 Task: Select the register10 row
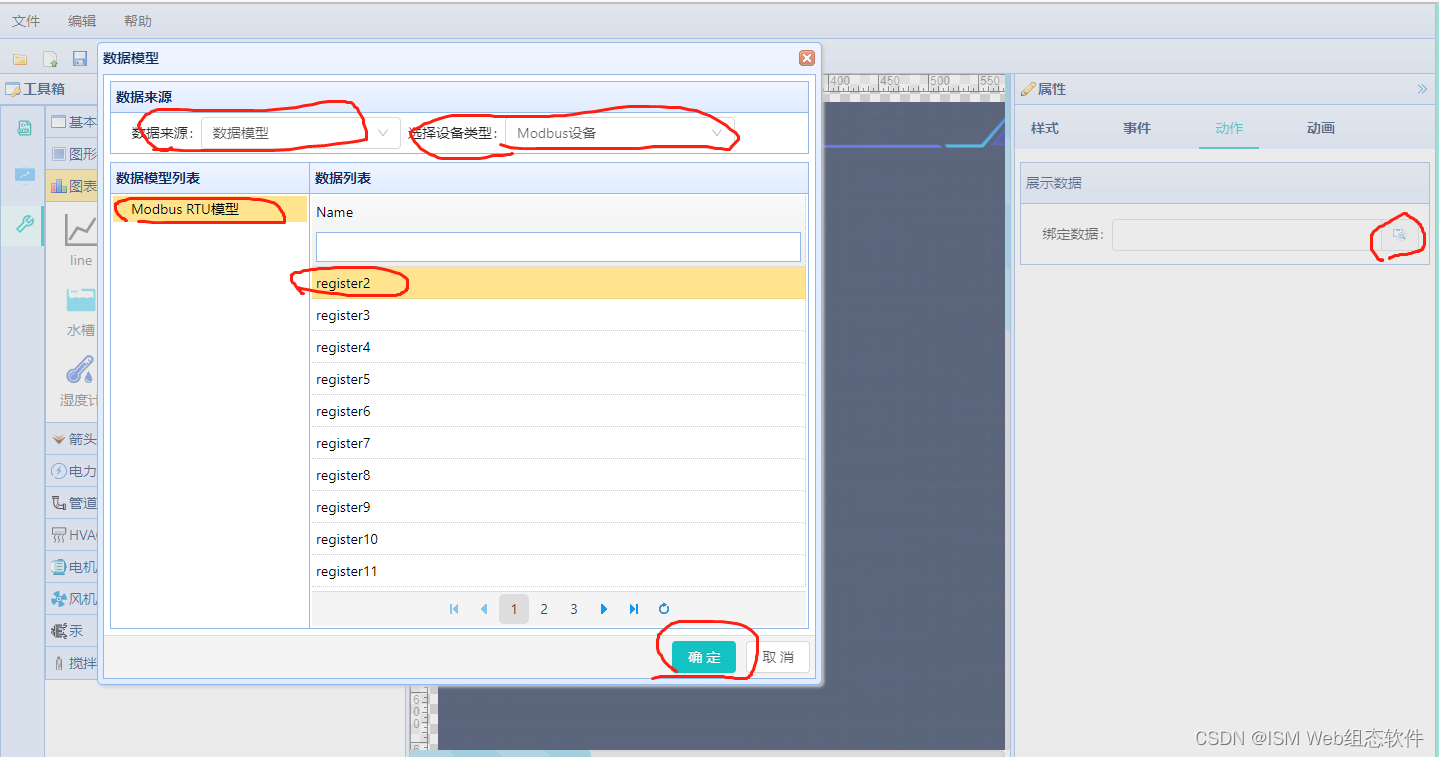[x=558, y=539]
